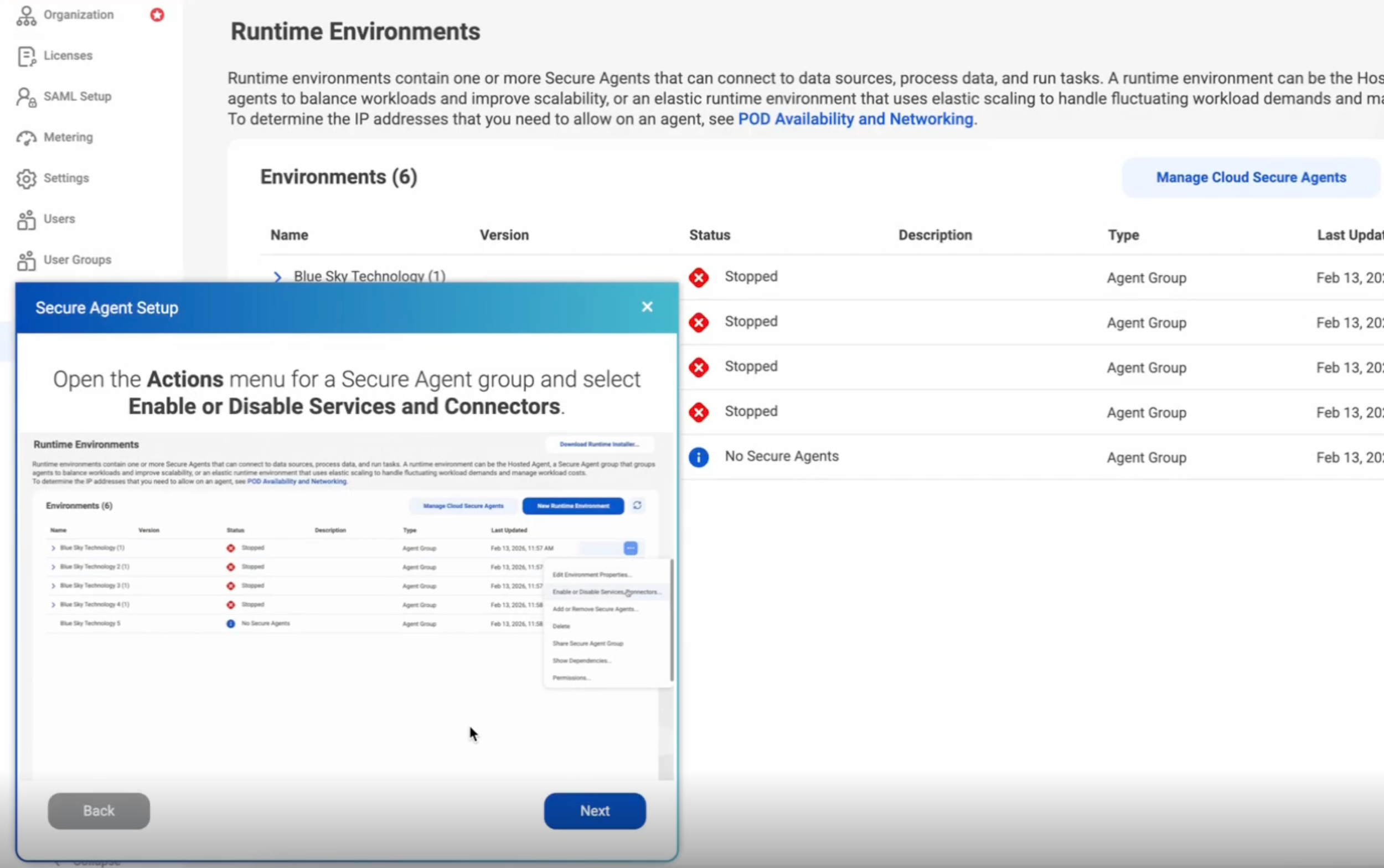1384x868 pixels.
Task: Sort by the Status column header
Action: tap(709, 235)
